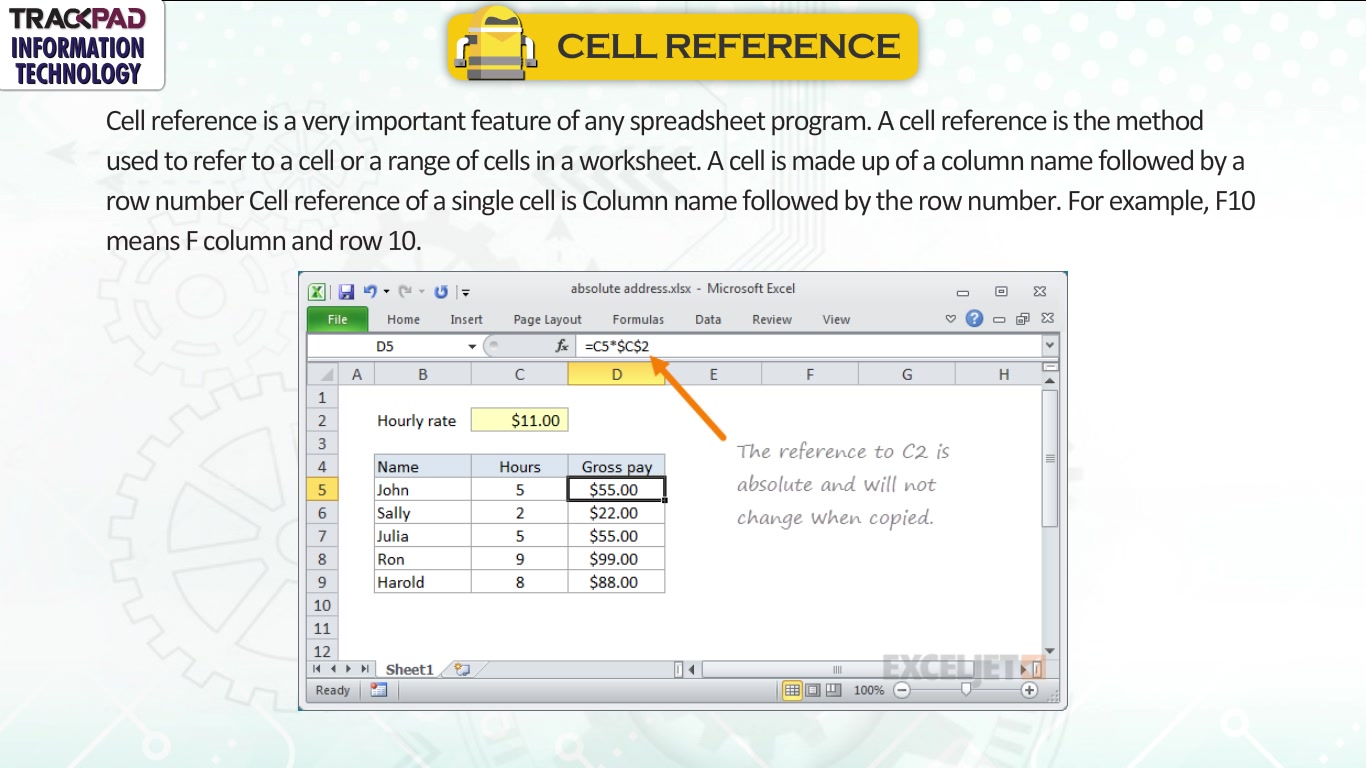Select the Sheet1 worksheet tab
This screenshot has width=1366, height=768.
pos(410,670)
